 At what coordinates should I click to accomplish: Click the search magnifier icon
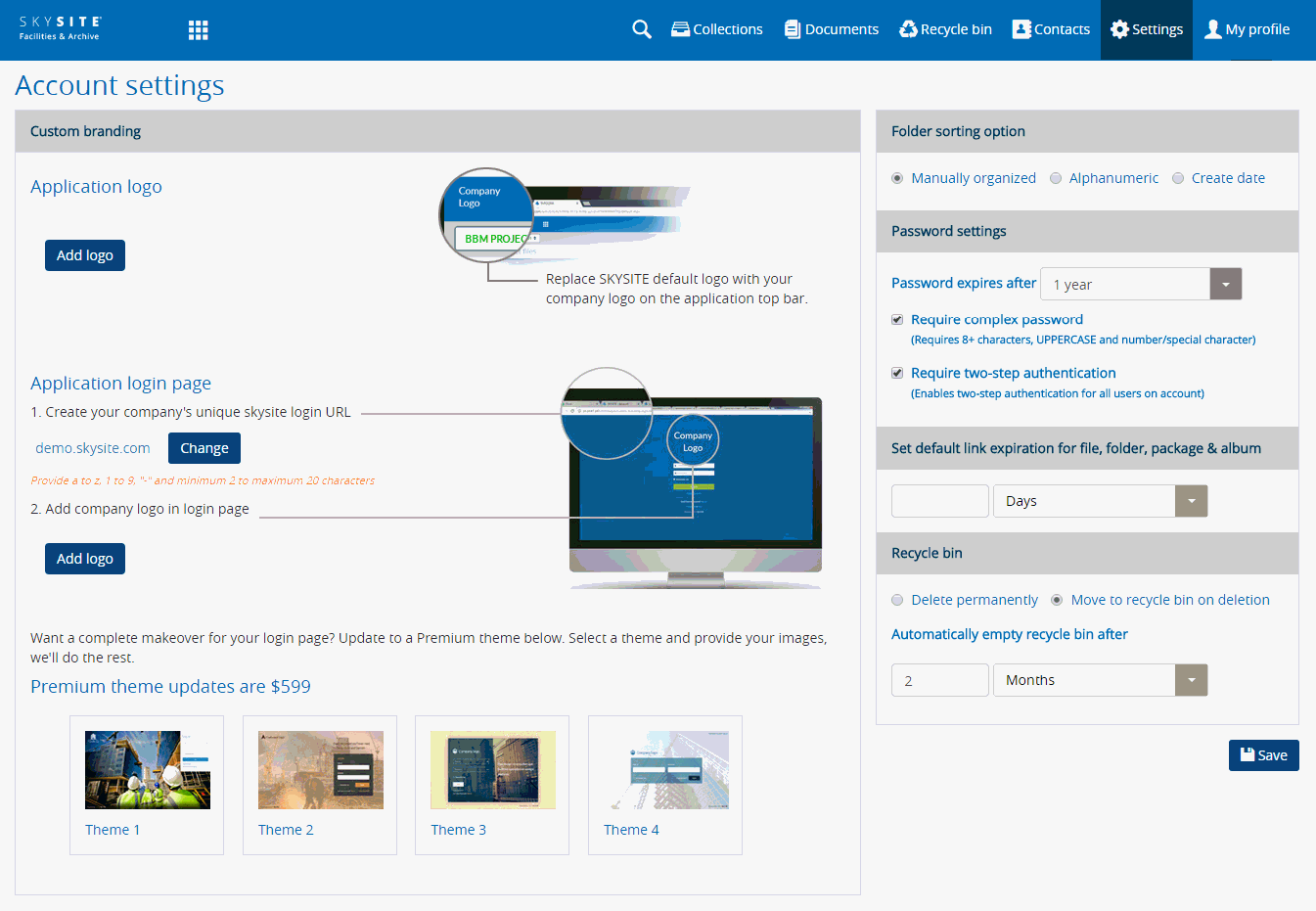(x=641, y=29)
